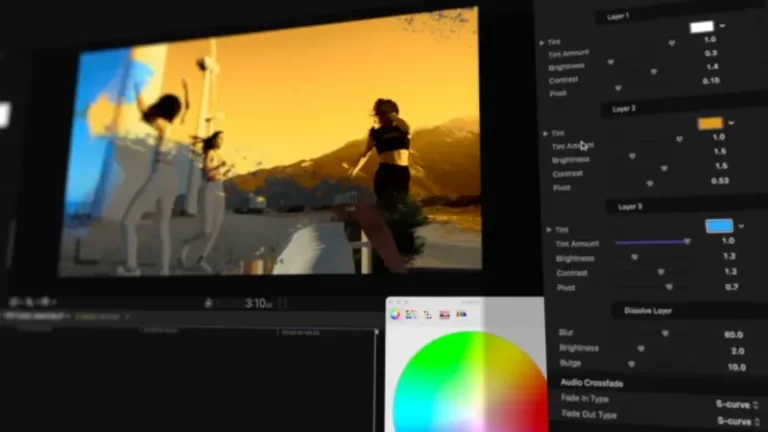Click Layer 2 Pivot value 0.53
The height and width of the screenshot is (432, 768).
pos(720,181)
